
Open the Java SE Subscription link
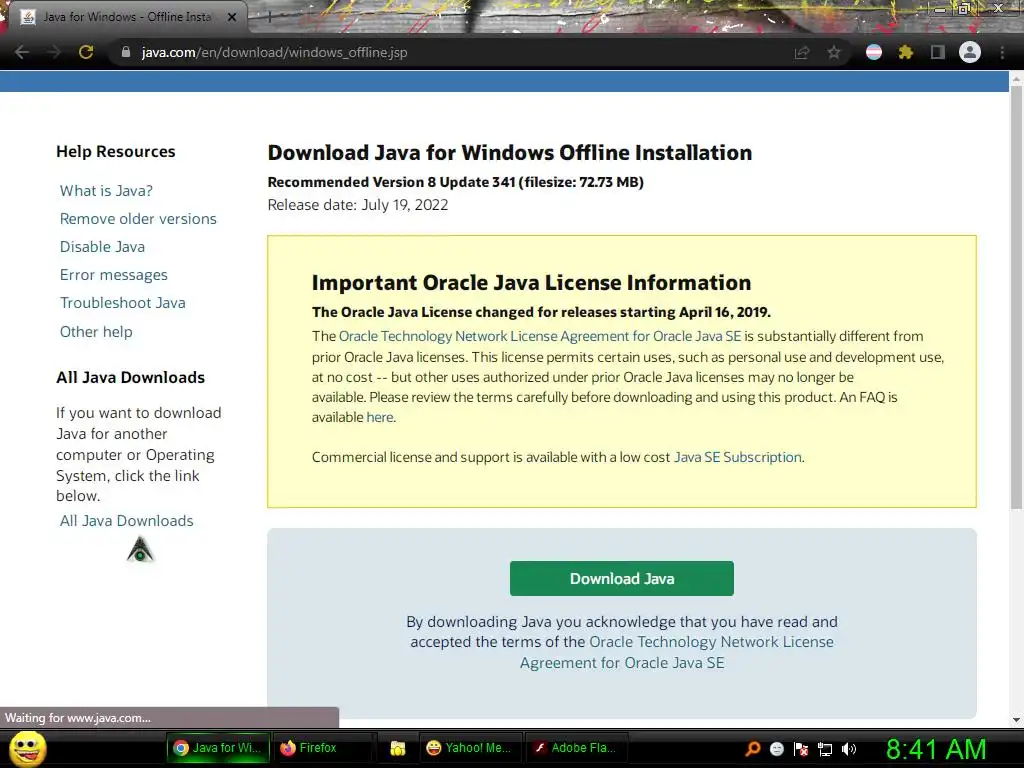coord(738,457)
